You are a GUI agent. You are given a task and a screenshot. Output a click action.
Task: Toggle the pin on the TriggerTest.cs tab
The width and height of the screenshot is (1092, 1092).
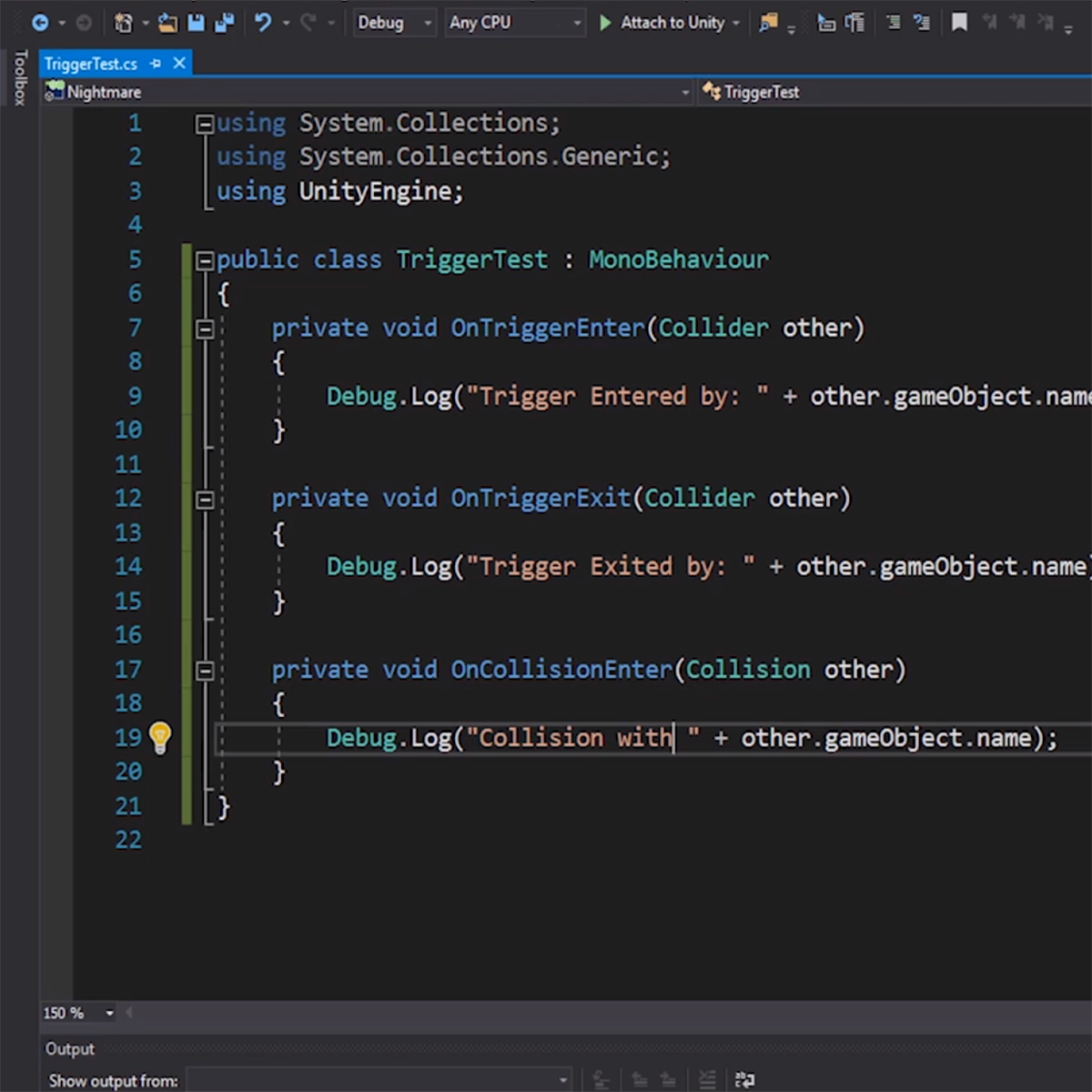click(x=155, y=64)
